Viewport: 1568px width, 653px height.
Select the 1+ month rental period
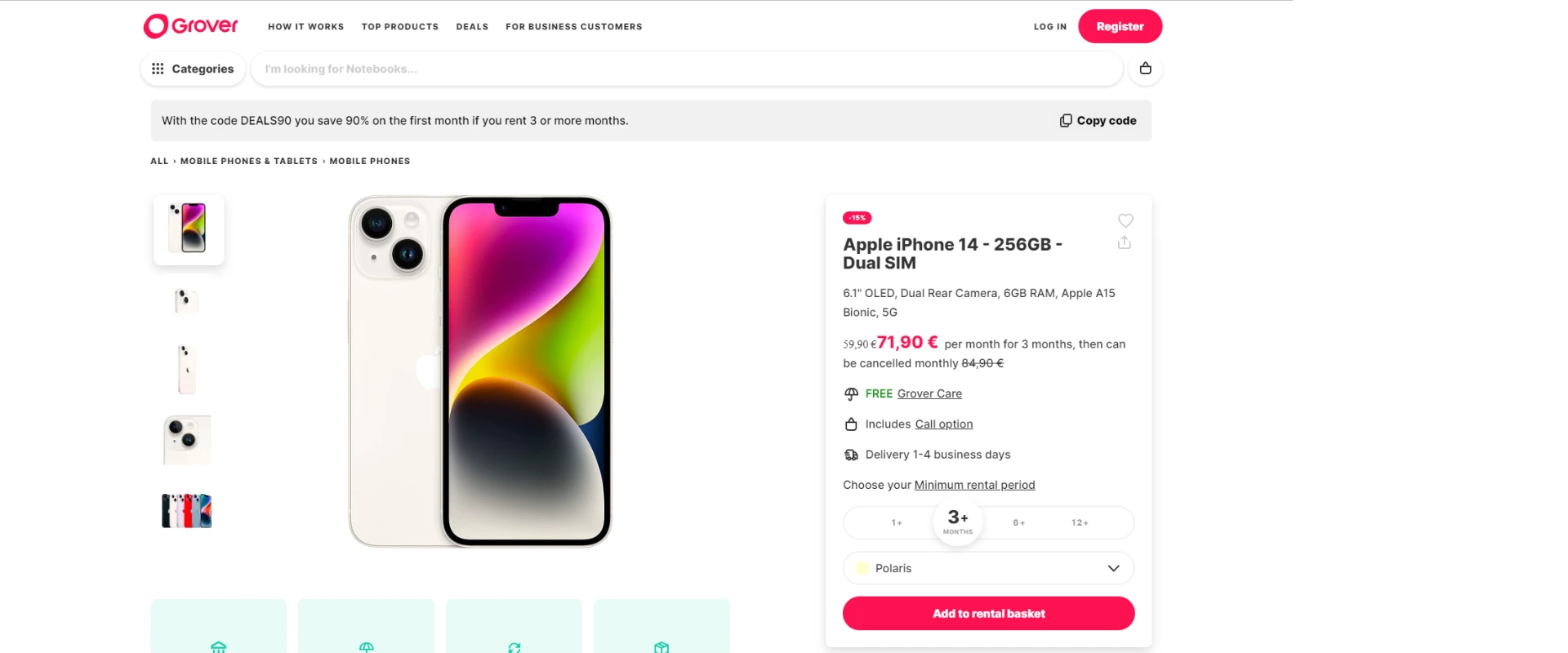click(x=897, y=522)
